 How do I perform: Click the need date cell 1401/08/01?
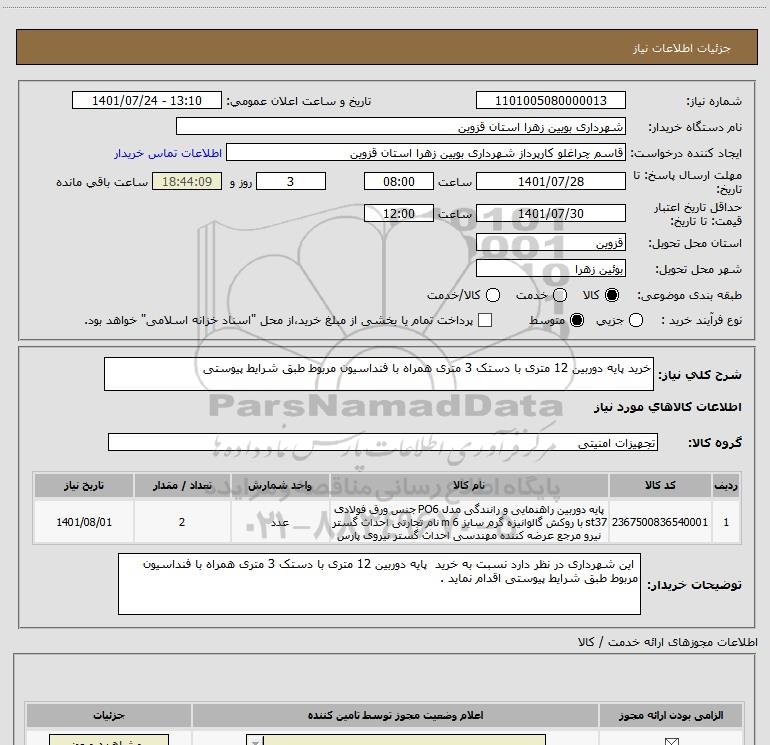84,522
